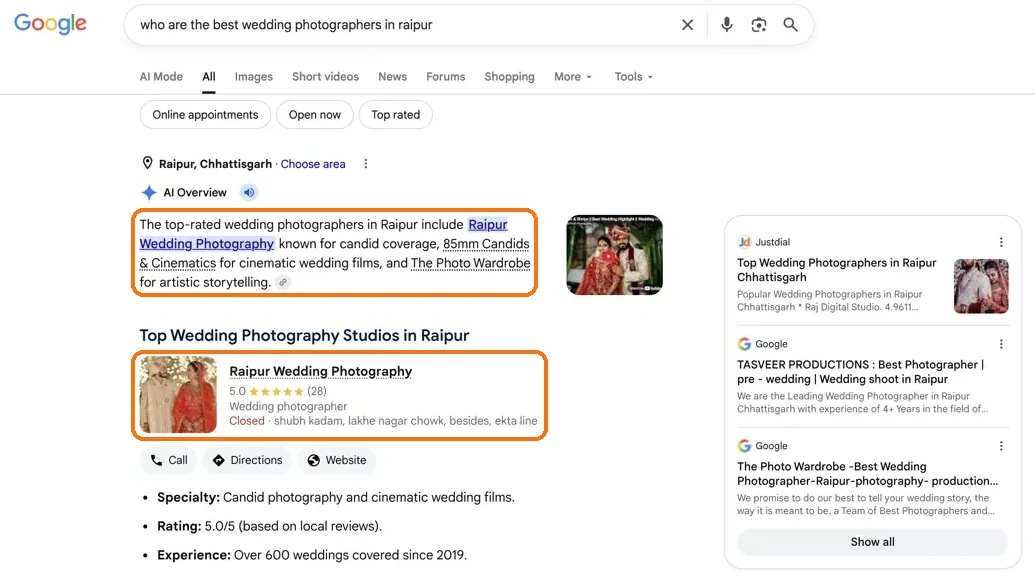Open The Photo Wardrobe Best Wedding result
The image size is (1035, 577).
[867, 473]
